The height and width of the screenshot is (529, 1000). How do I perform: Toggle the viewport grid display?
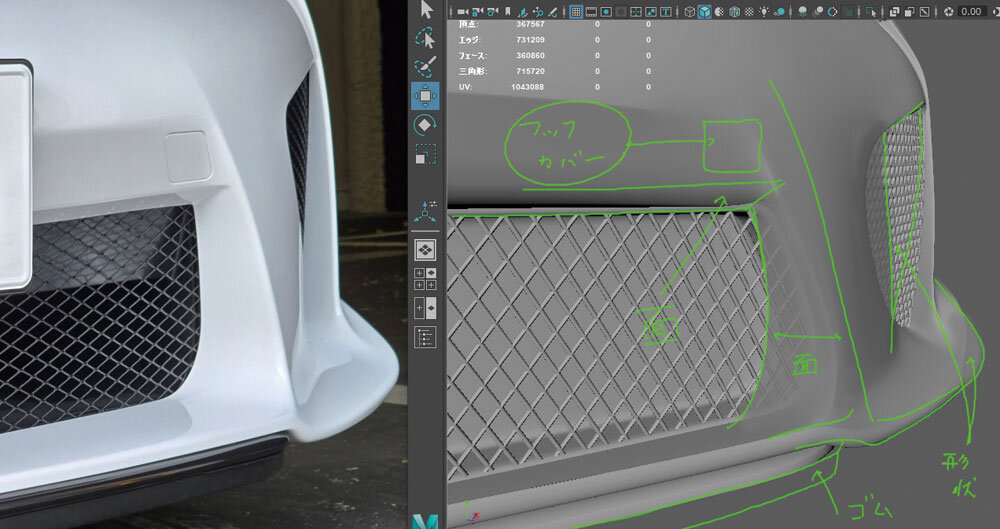[x=576, y=12]
